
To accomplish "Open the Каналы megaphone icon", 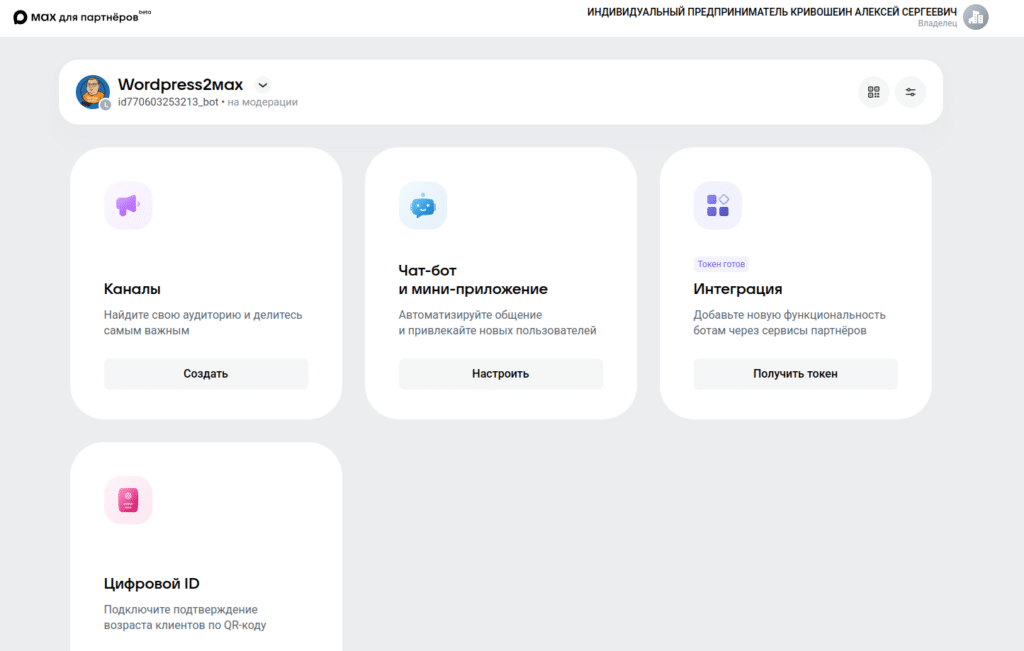I will point(128,205).
